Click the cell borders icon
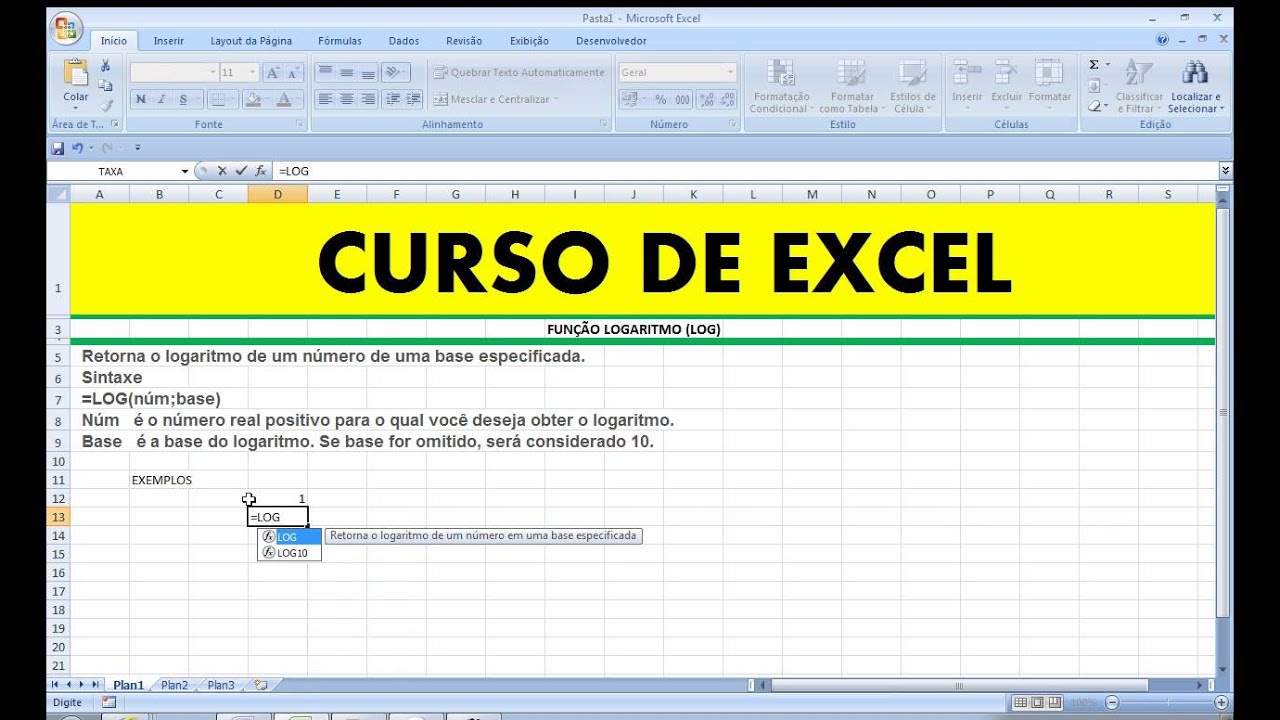 tap(219, 99)
